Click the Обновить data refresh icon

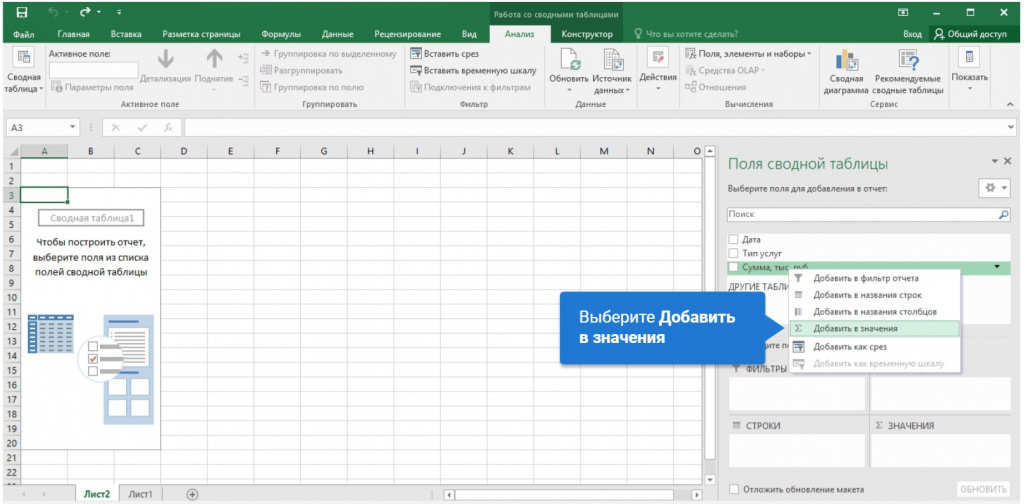click(x=568, y=61)
